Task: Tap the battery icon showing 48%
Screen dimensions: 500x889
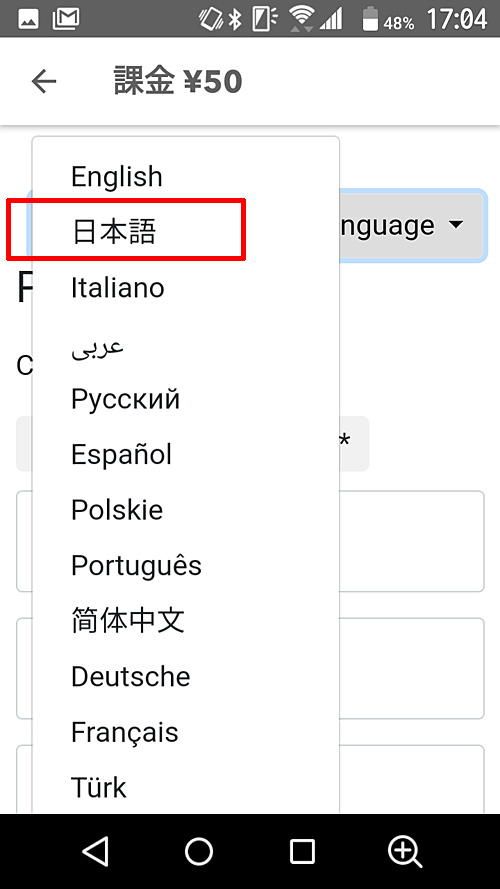Action: [x=370, y=19]
